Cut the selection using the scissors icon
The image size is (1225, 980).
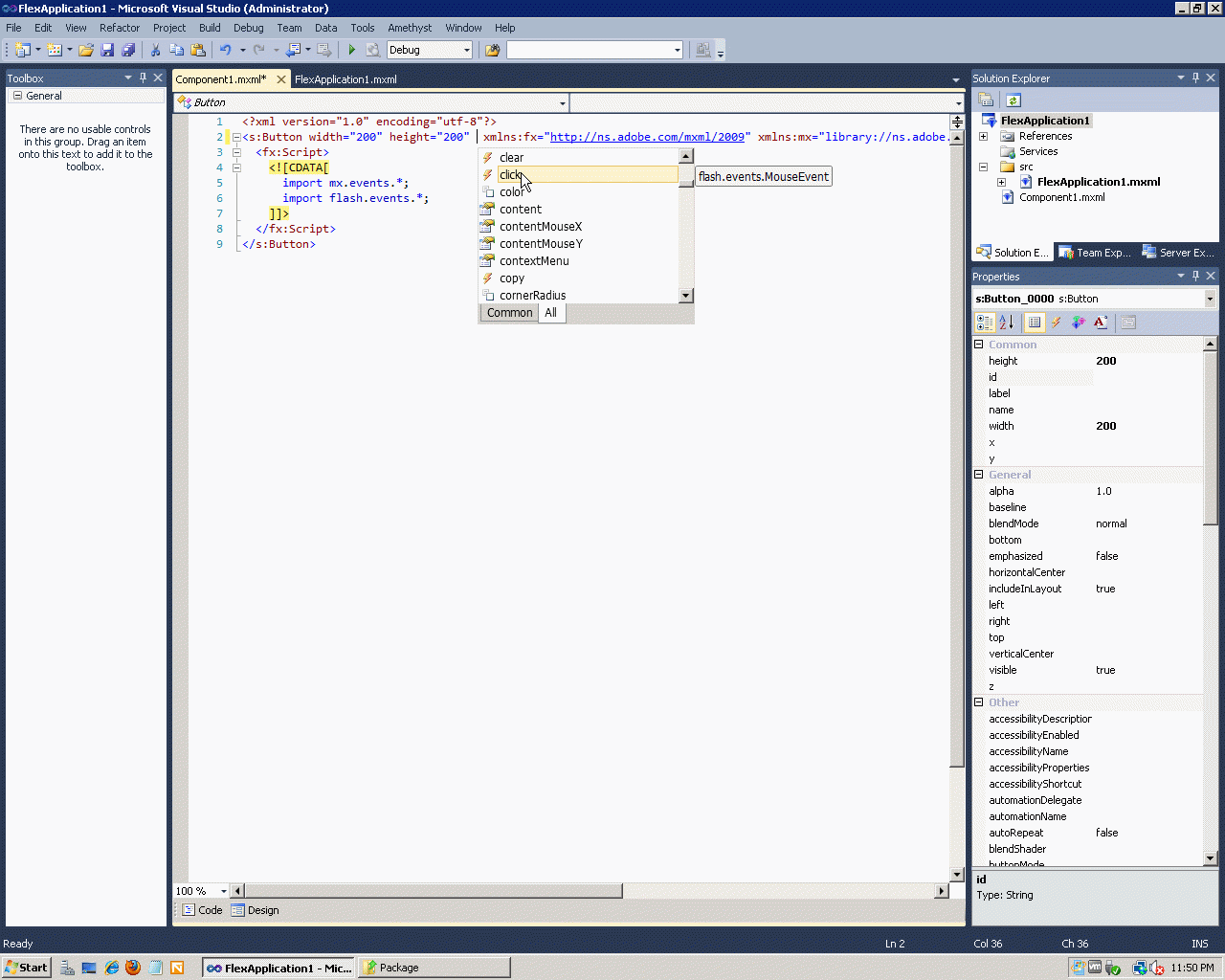click(x=155, y=50)
